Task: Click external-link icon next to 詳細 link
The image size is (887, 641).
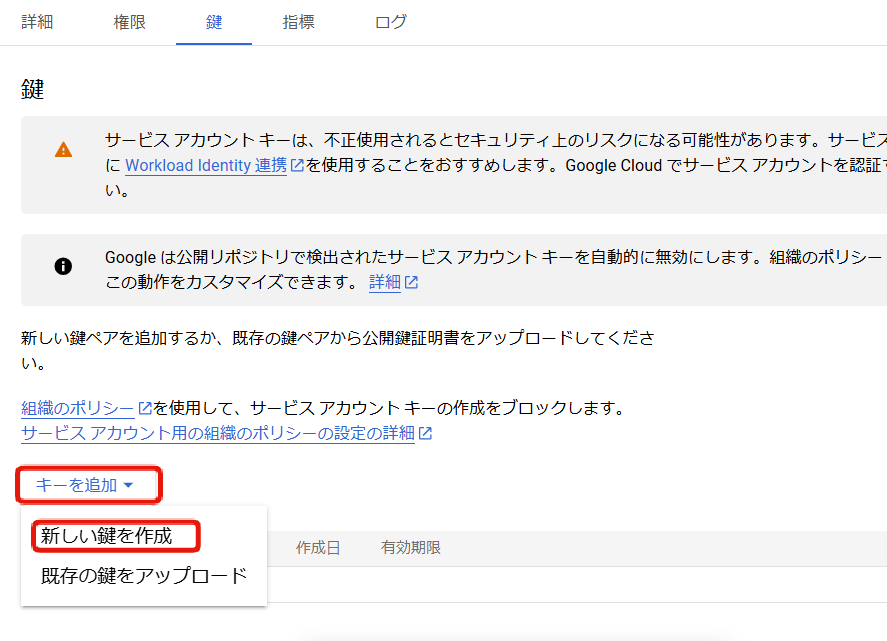Action: pos(411,282)
